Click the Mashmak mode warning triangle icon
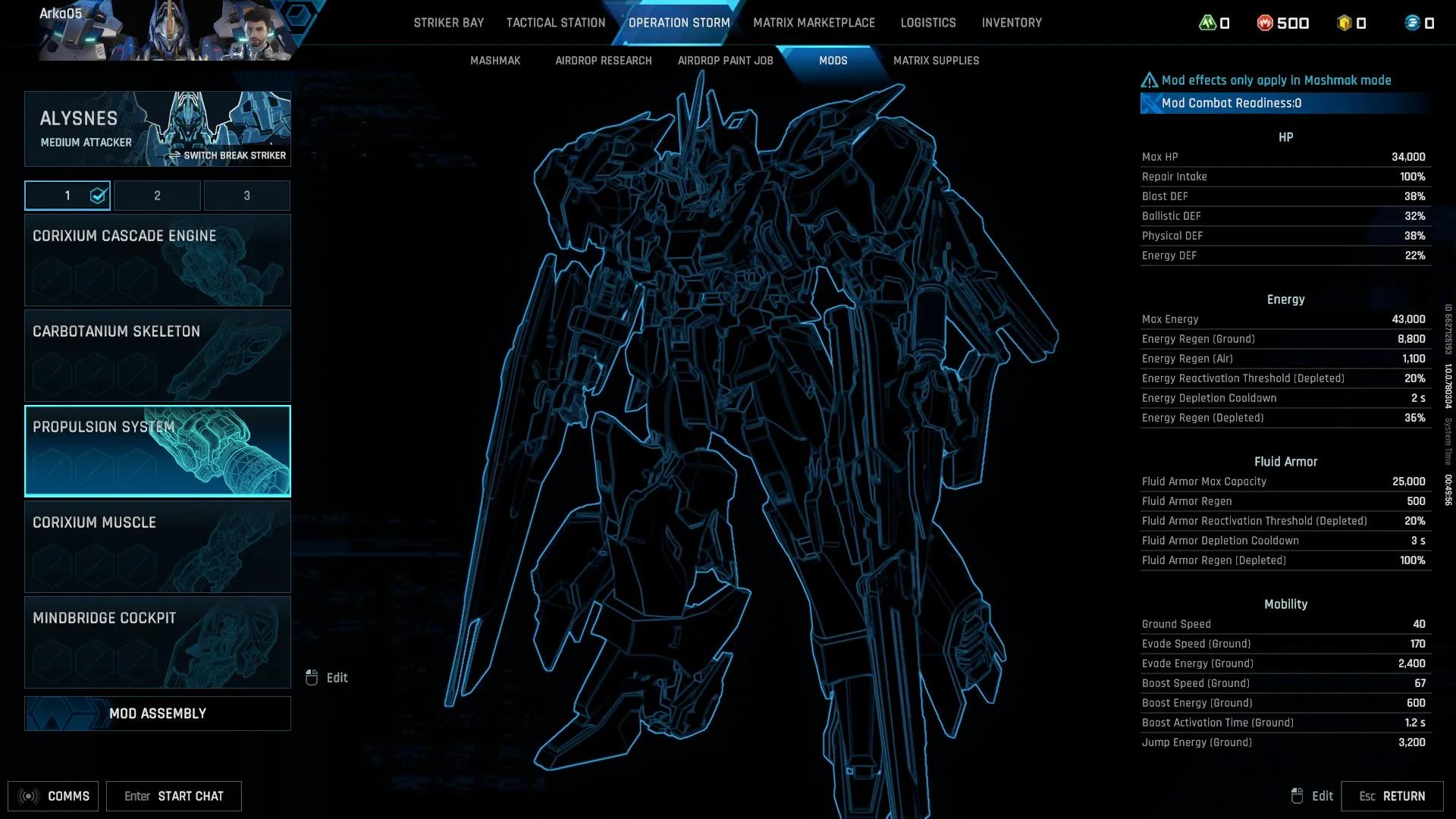 click(x=1149, y=80)
